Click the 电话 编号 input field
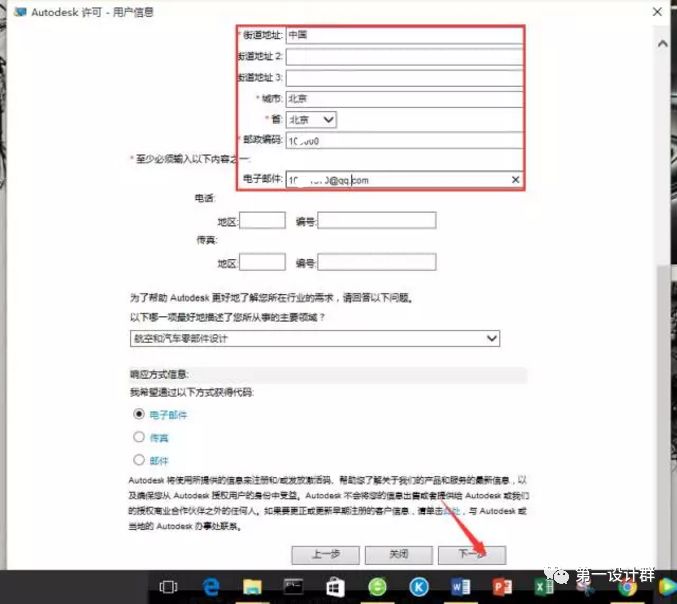 pyautogui.click(x=377, y=220)
